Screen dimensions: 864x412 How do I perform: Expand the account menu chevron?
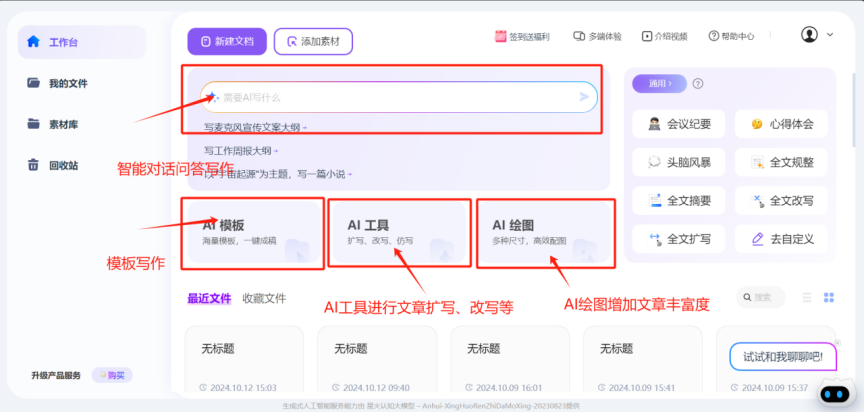point(830,35)
